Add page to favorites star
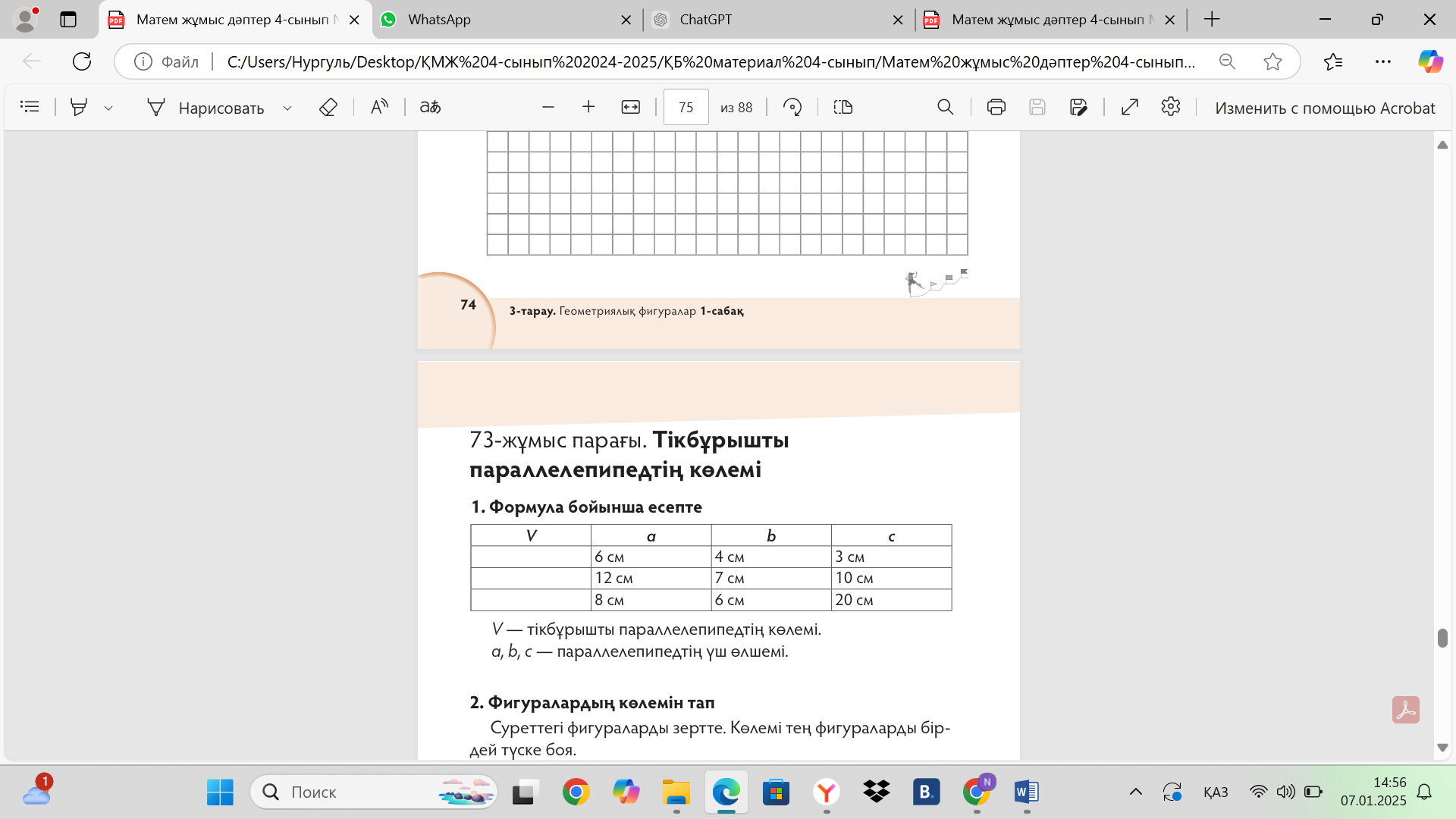Screen dimensions: 1456x819 pos(1272,61)
